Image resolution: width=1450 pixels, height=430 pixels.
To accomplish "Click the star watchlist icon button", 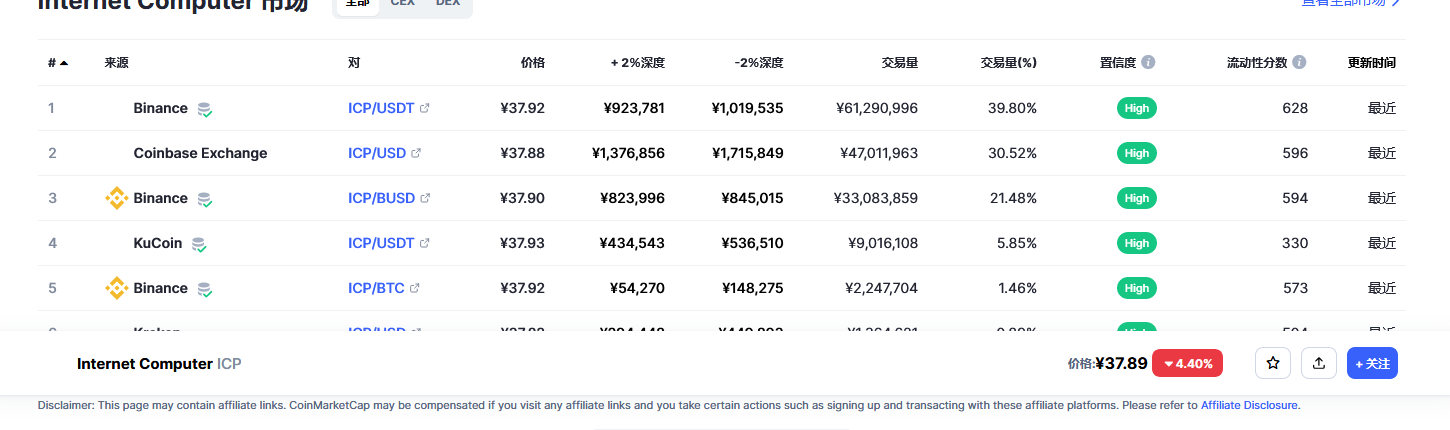I will [x=1273, y=363].
